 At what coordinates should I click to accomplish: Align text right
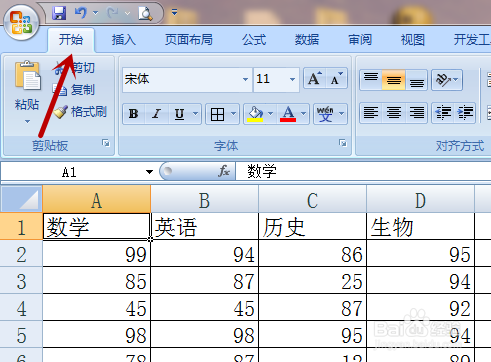(416, 113)
